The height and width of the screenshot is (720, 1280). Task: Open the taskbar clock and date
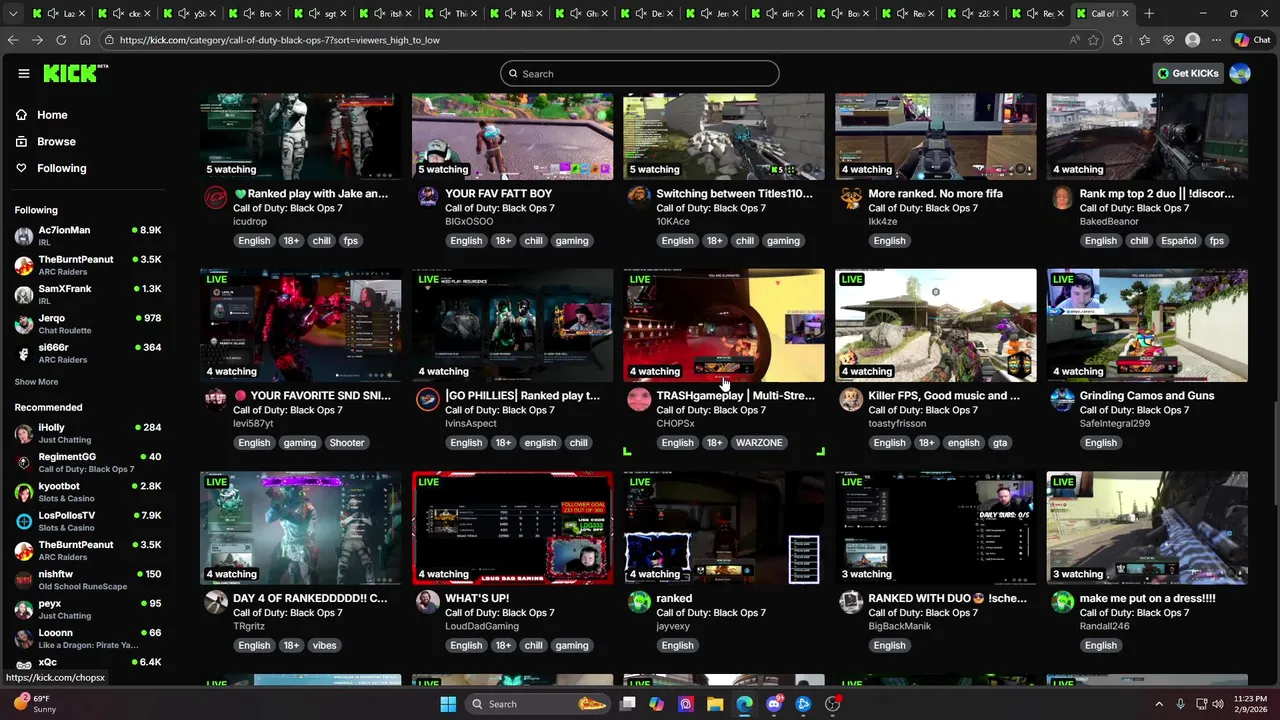coord(1250,704)
